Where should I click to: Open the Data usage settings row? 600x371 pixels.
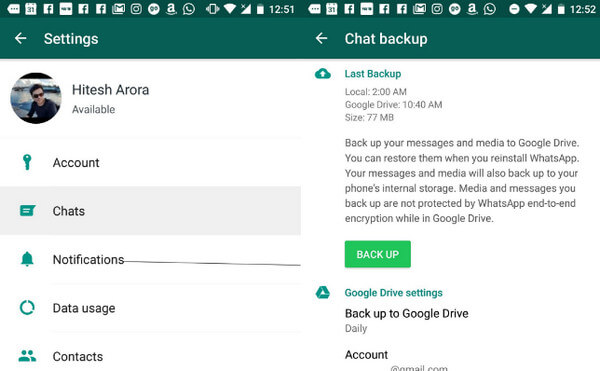pyautogui.click(x=150, y=308)
